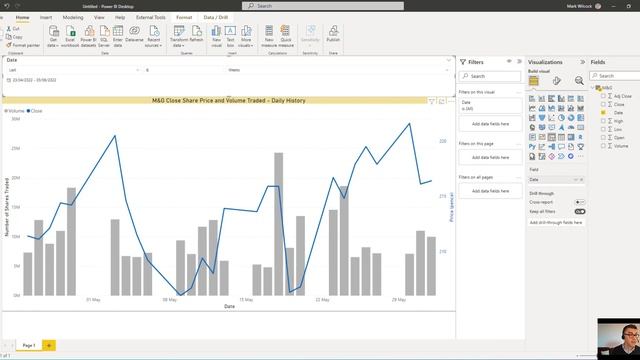
Task: Switch to the Insert ribbon tab
Action: click(46, 18)
